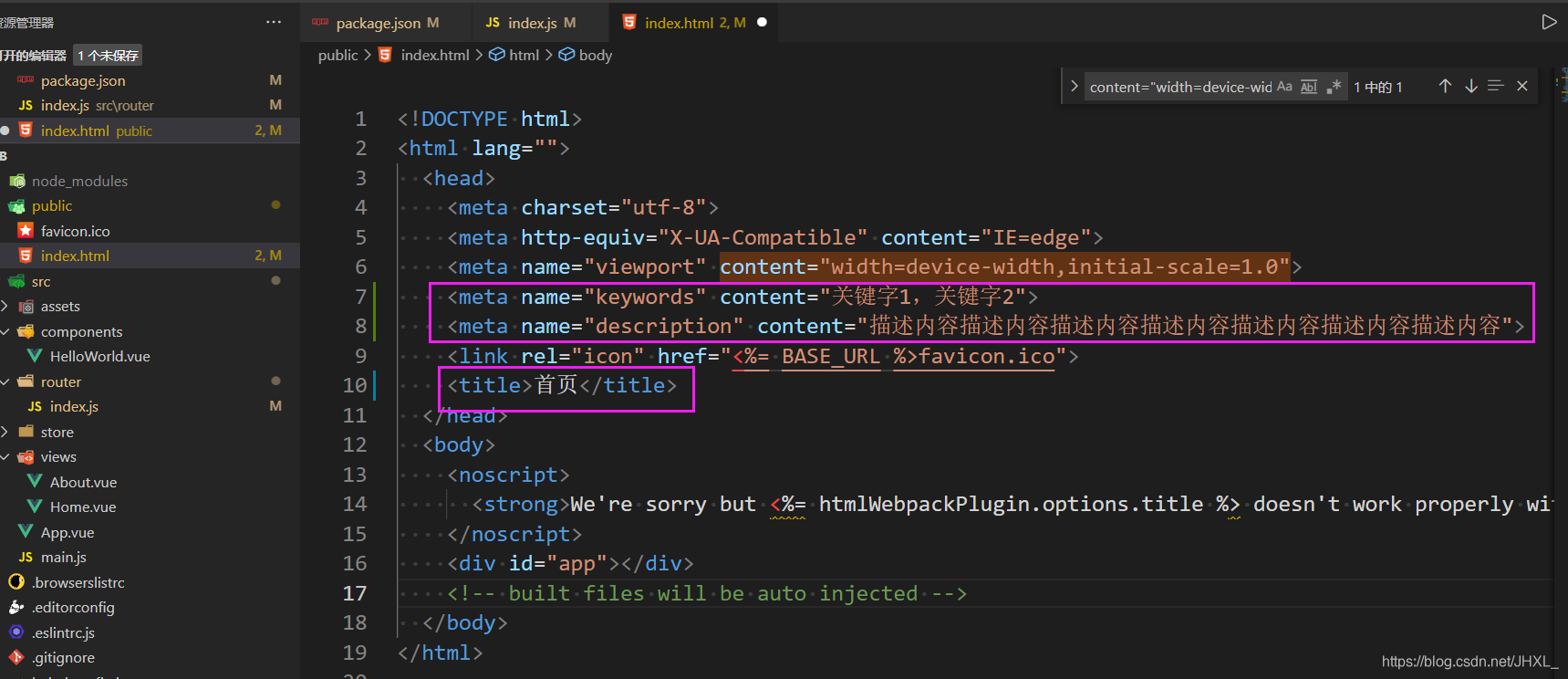Click the <title> tag text on line 10
This screenshot has height=679, width=1568.
[490, 385]
